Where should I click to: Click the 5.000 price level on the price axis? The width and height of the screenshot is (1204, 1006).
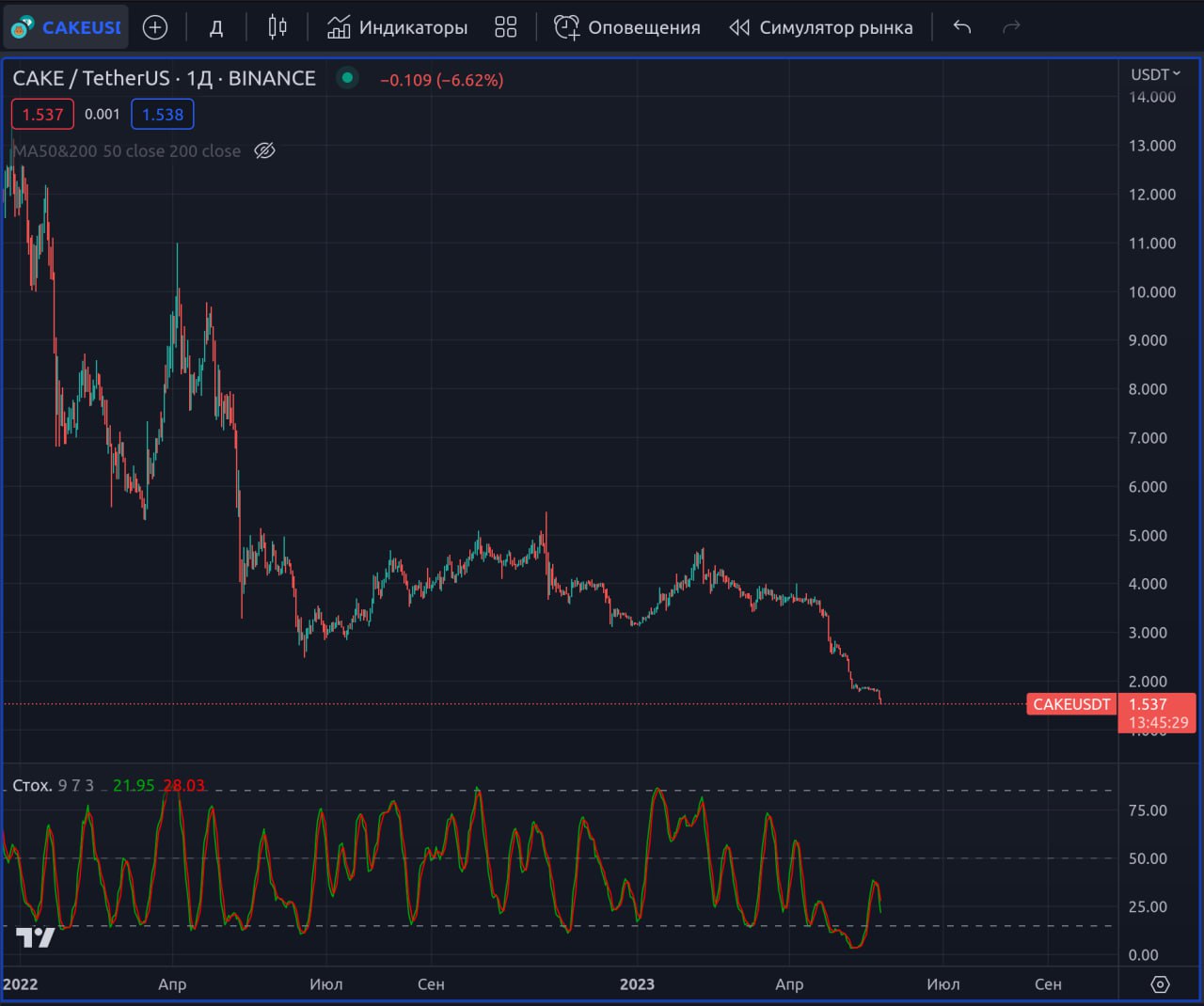pos(1148,535)
